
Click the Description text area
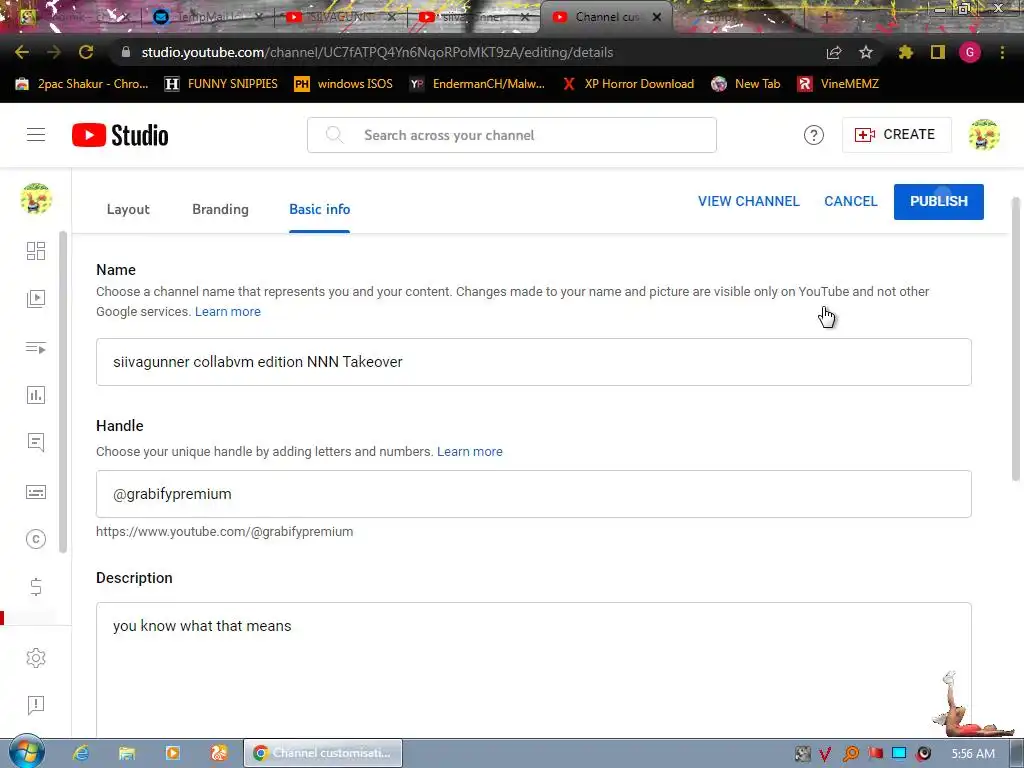tap(534, 669)
